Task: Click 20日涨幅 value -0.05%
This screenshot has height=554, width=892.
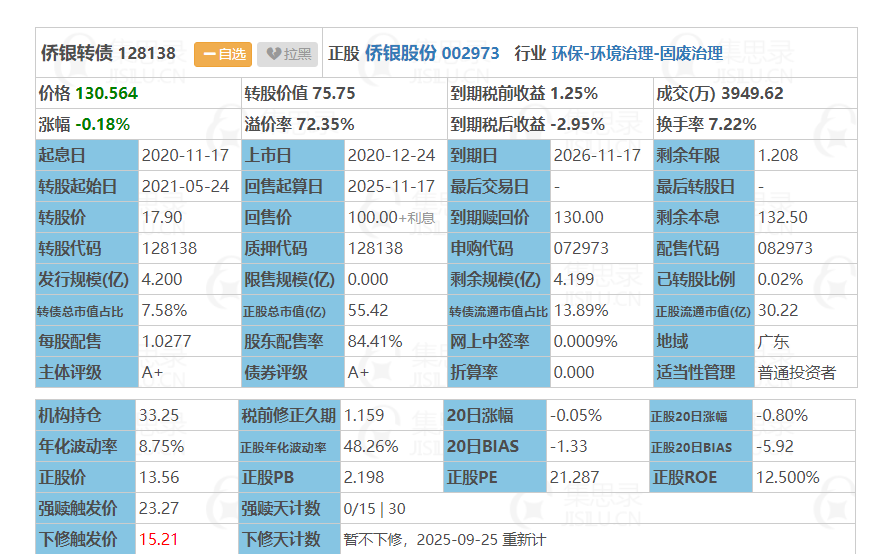Action: click(576, 415)
